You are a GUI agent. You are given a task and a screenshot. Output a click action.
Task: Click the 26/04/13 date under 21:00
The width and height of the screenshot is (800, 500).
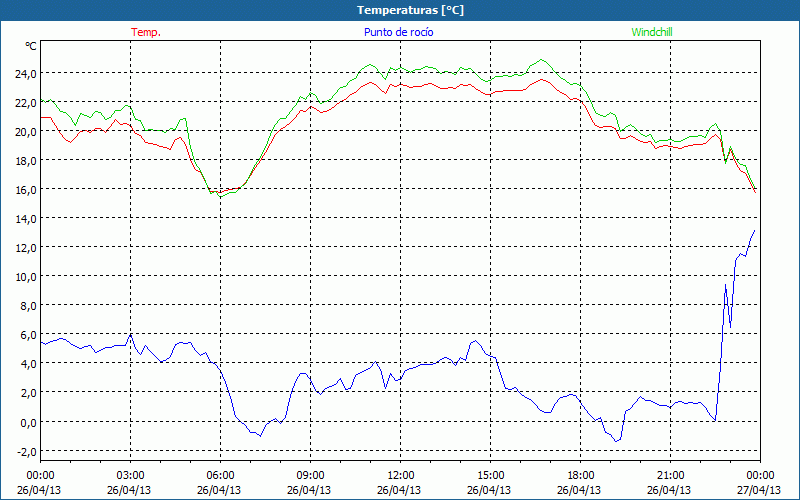point(669,490)
